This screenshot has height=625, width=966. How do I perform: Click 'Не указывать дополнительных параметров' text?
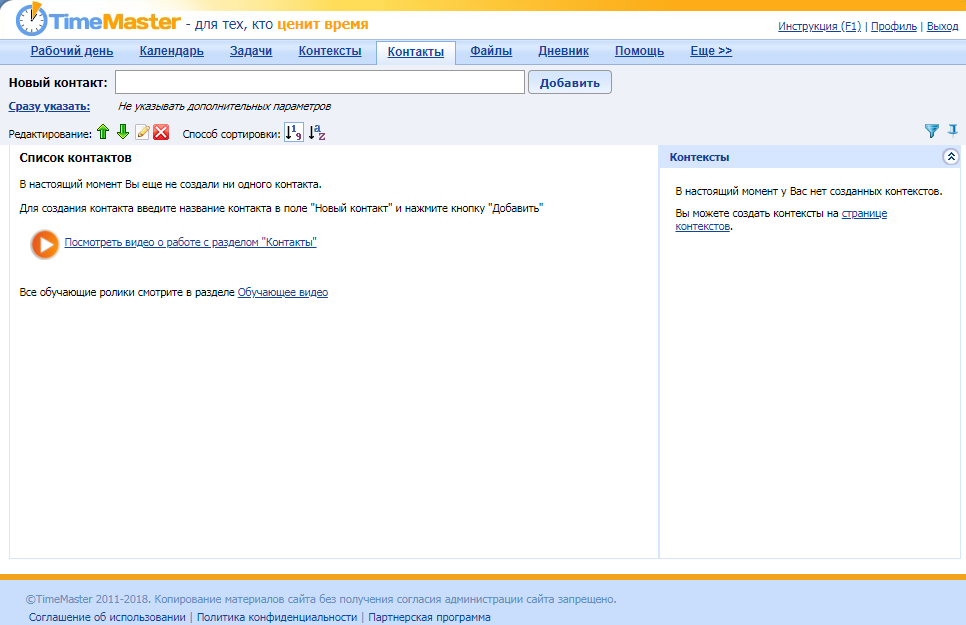[224, 106]
